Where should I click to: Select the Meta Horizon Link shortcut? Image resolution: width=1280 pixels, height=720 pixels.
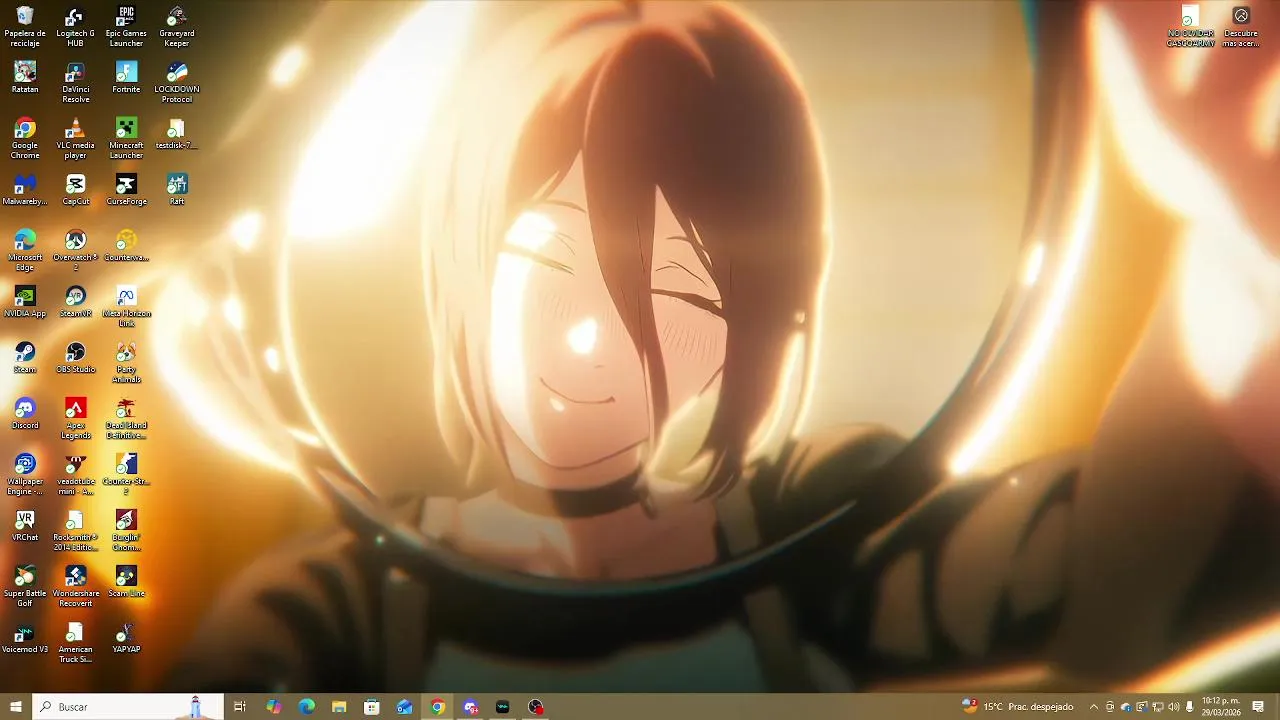tap(126, 307)
